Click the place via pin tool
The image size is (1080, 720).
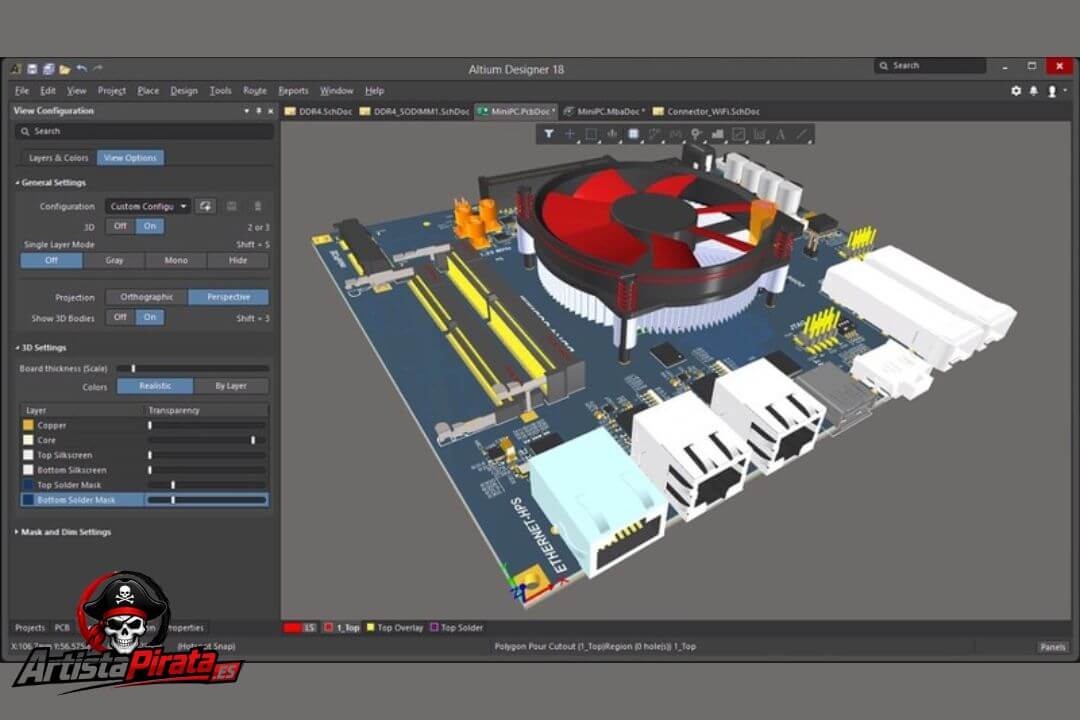tap(696, 134)
